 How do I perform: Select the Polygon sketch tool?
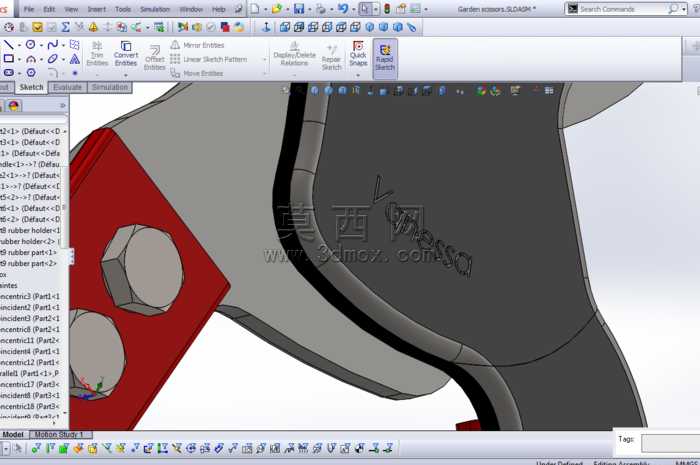click(x=31, y=72)
